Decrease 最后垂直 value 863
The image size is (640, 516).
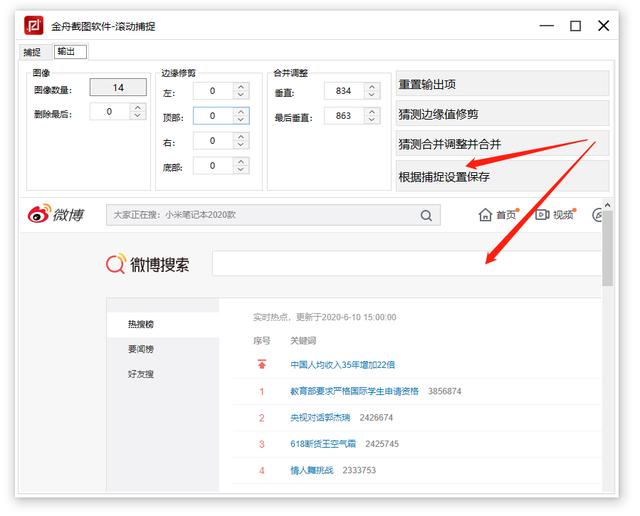click(371, 120)
